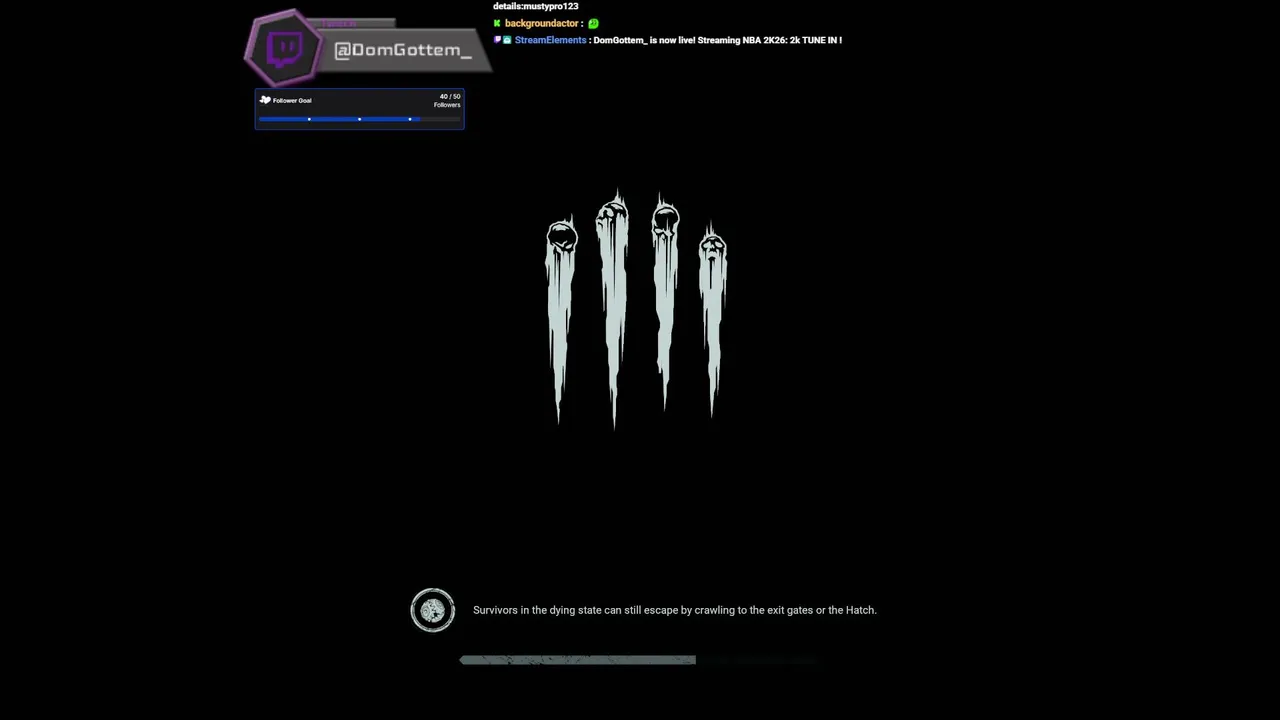
Task: Click the blue follower goal progress bar
Action: pos(359,119)
